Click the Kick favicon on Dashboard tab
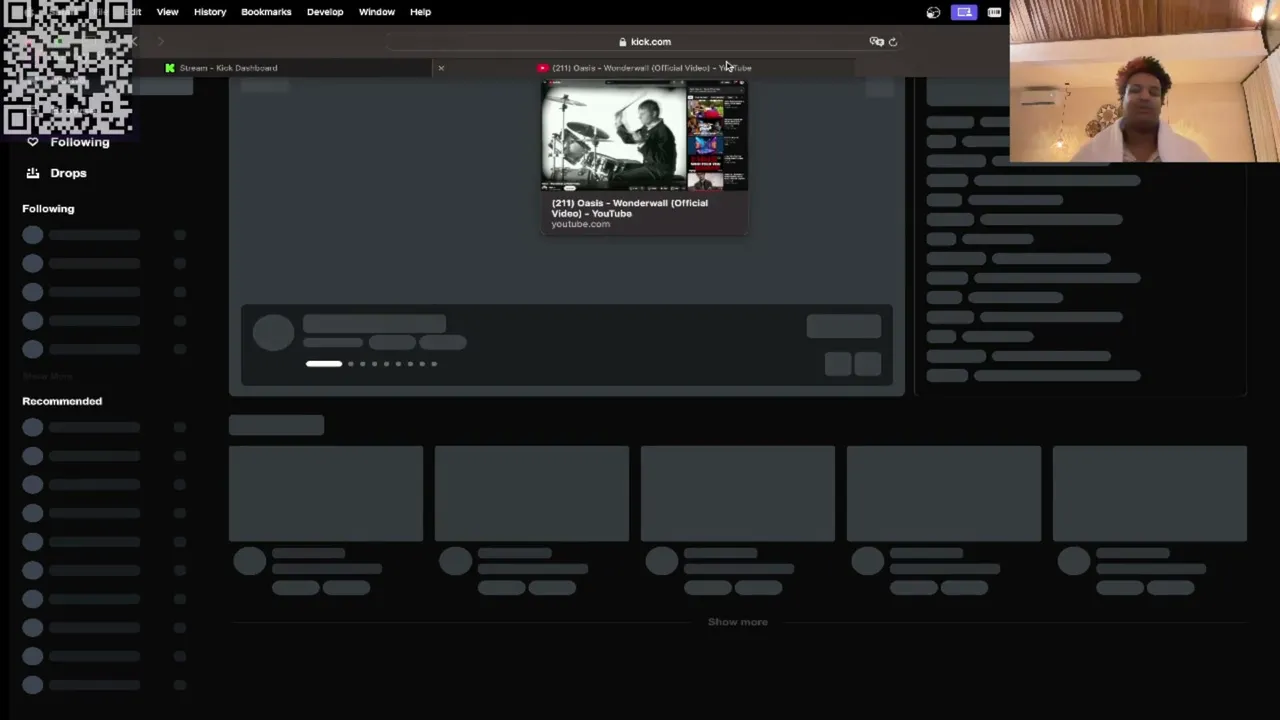This screenshot has height=720, width=1280. (x=170, y=68)
